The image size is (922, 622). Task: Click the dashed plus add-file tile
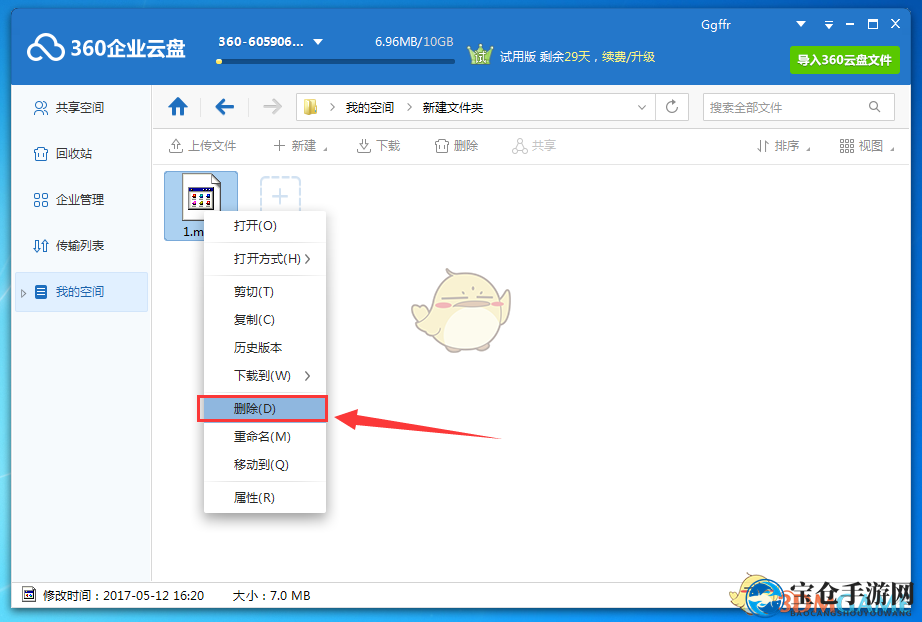280,196
